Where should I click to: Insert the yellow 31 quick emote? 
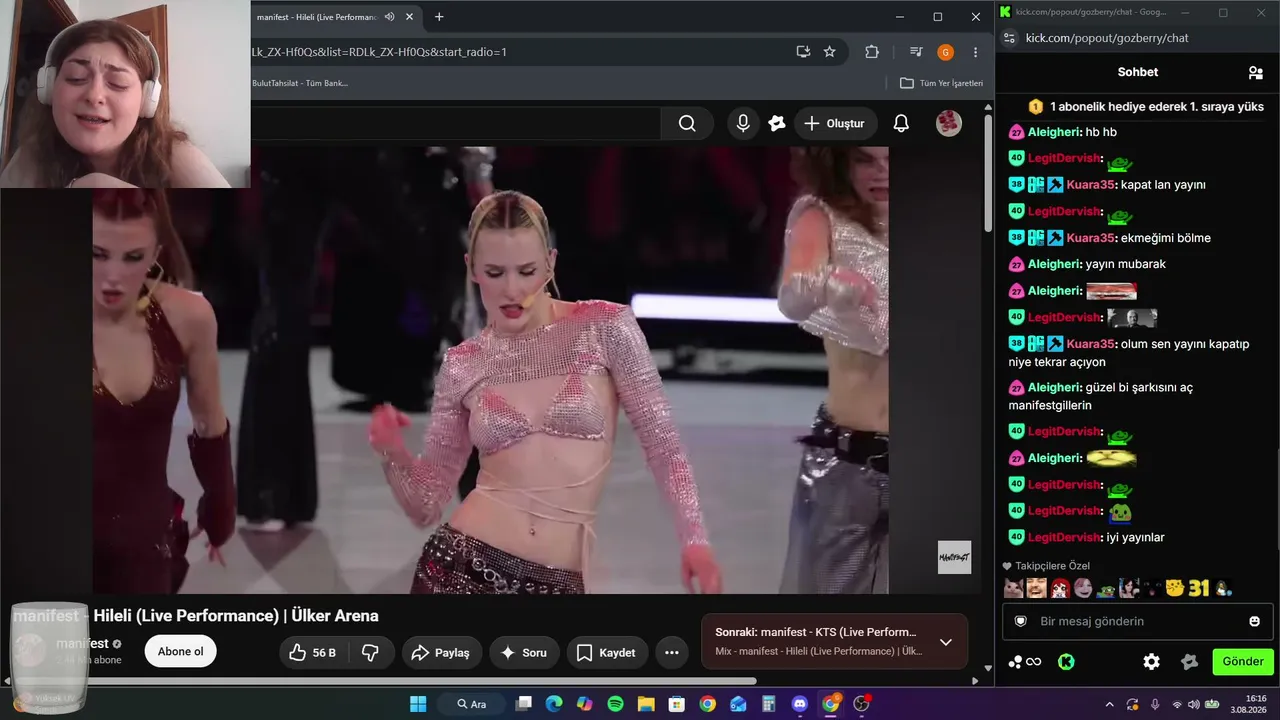pos(1199,588)
